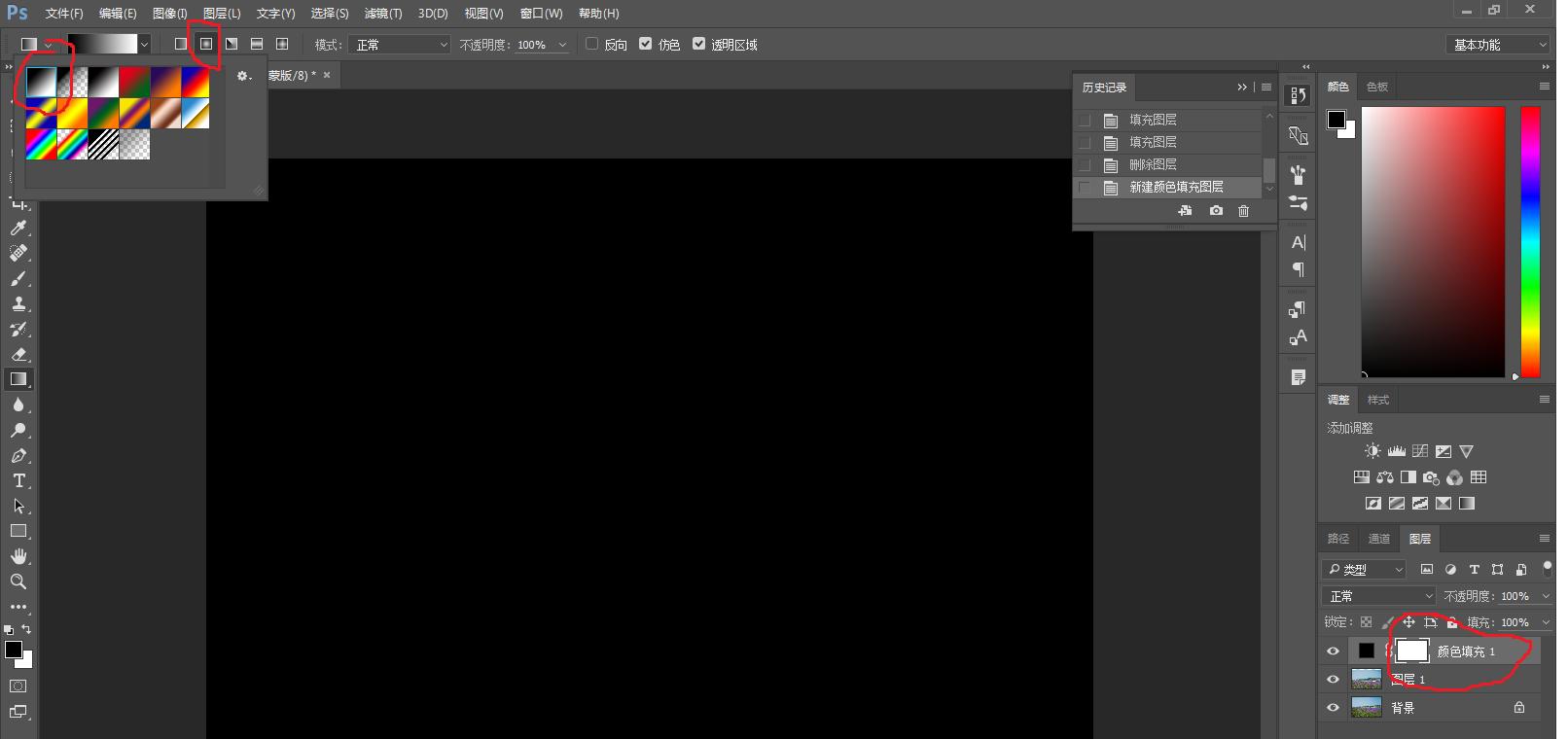Open the 文件(F) menu
The width and height of the screenshot is (1568, 739).
coord(64,14)
